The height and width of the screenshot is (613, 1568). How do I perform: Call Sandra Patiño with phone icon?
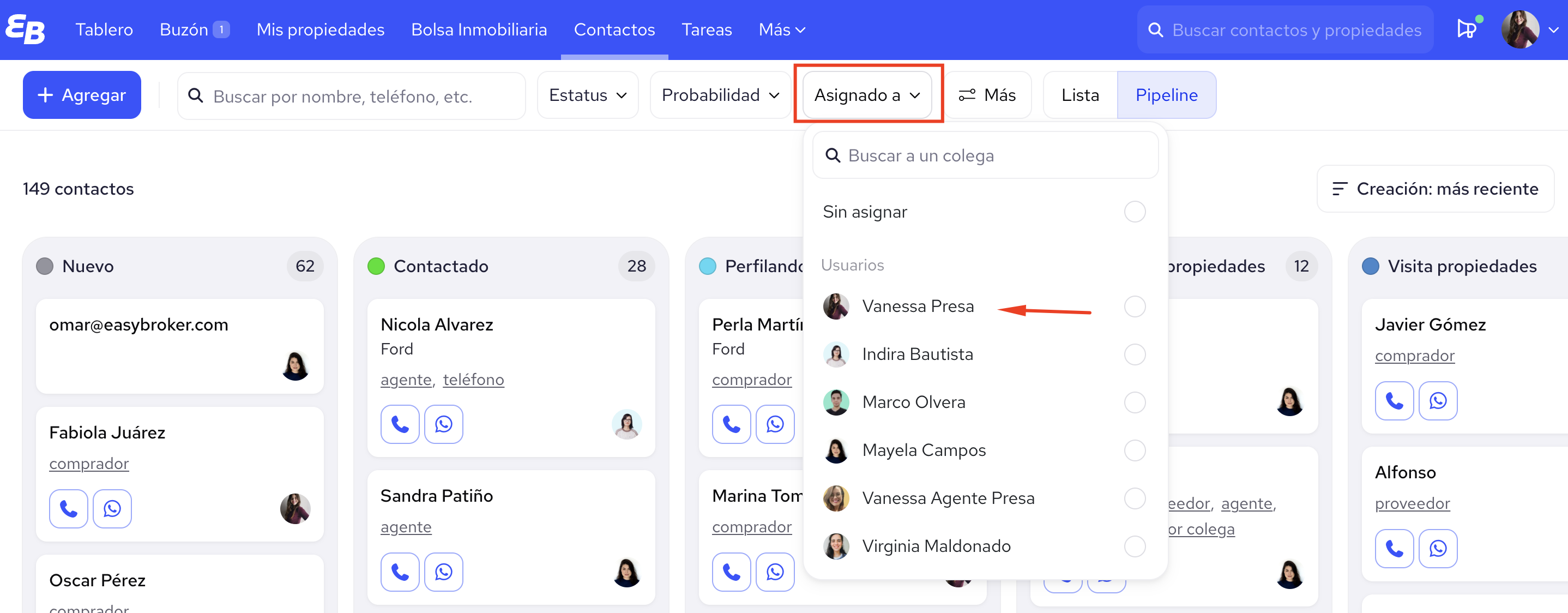(x=400, y=572)
